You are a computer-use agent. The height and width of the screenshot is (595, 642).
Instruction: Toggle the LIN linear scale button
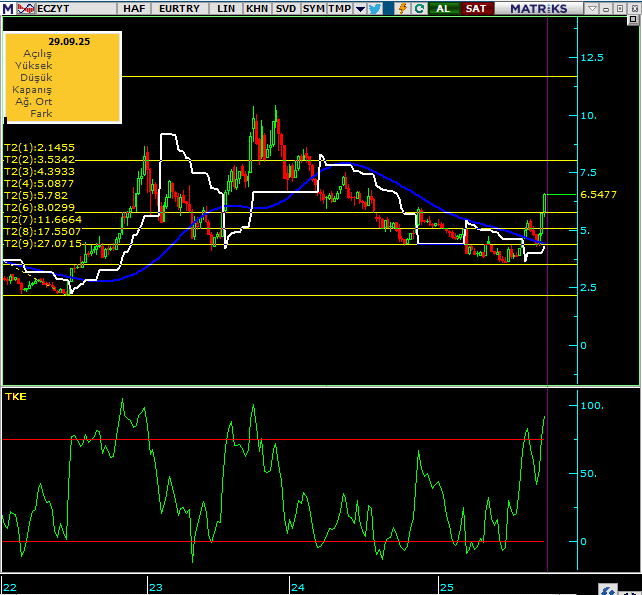(x=226, y=9)
